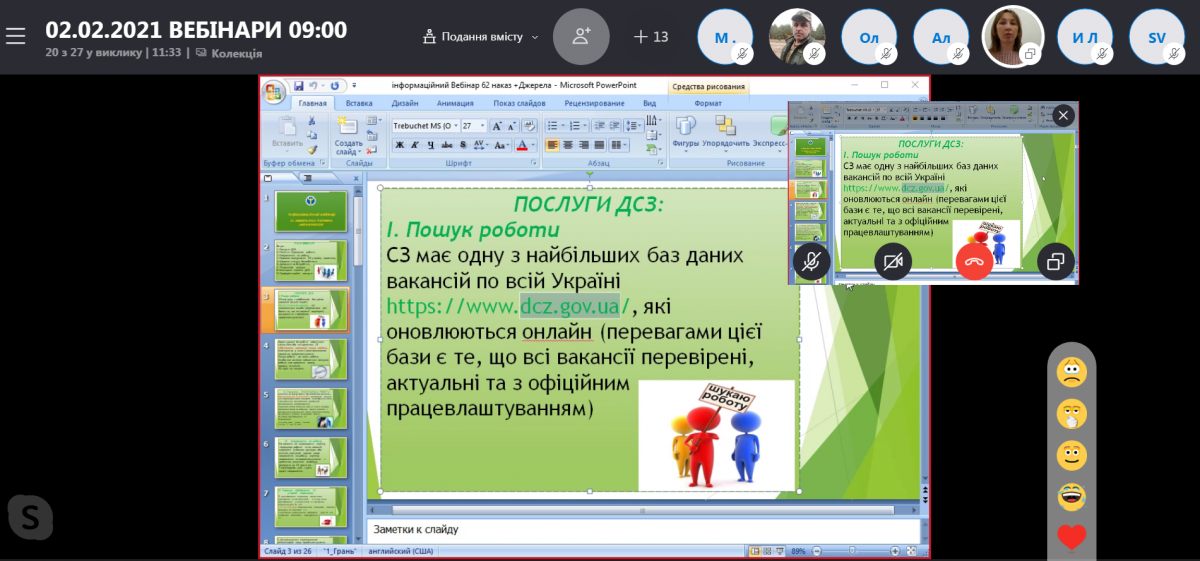
Task: Toggle the camera on/off button
Action: coord(893,262)
